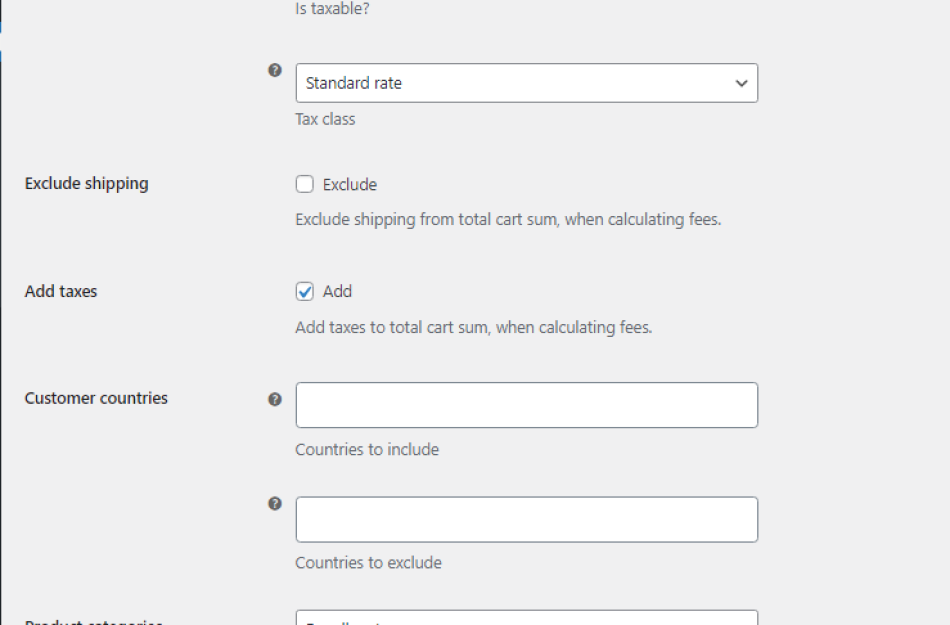
Task: Focus the Countries to exclude input field
Action: (x=526, y=518)
